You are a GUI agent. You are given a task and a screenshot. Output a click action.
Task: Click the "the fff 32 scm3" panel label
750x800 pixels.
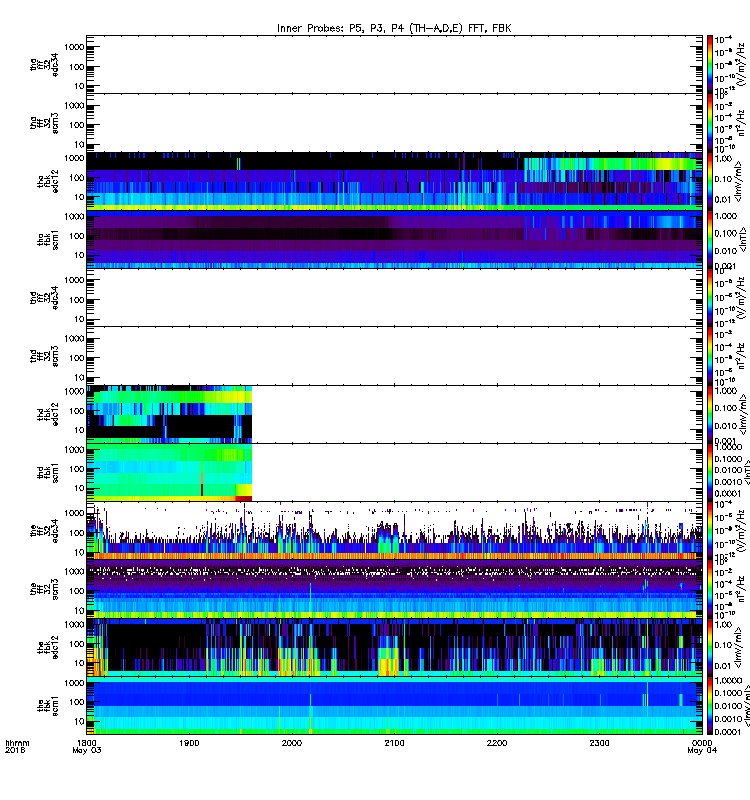pyautogui.click(x=44, y=589)
